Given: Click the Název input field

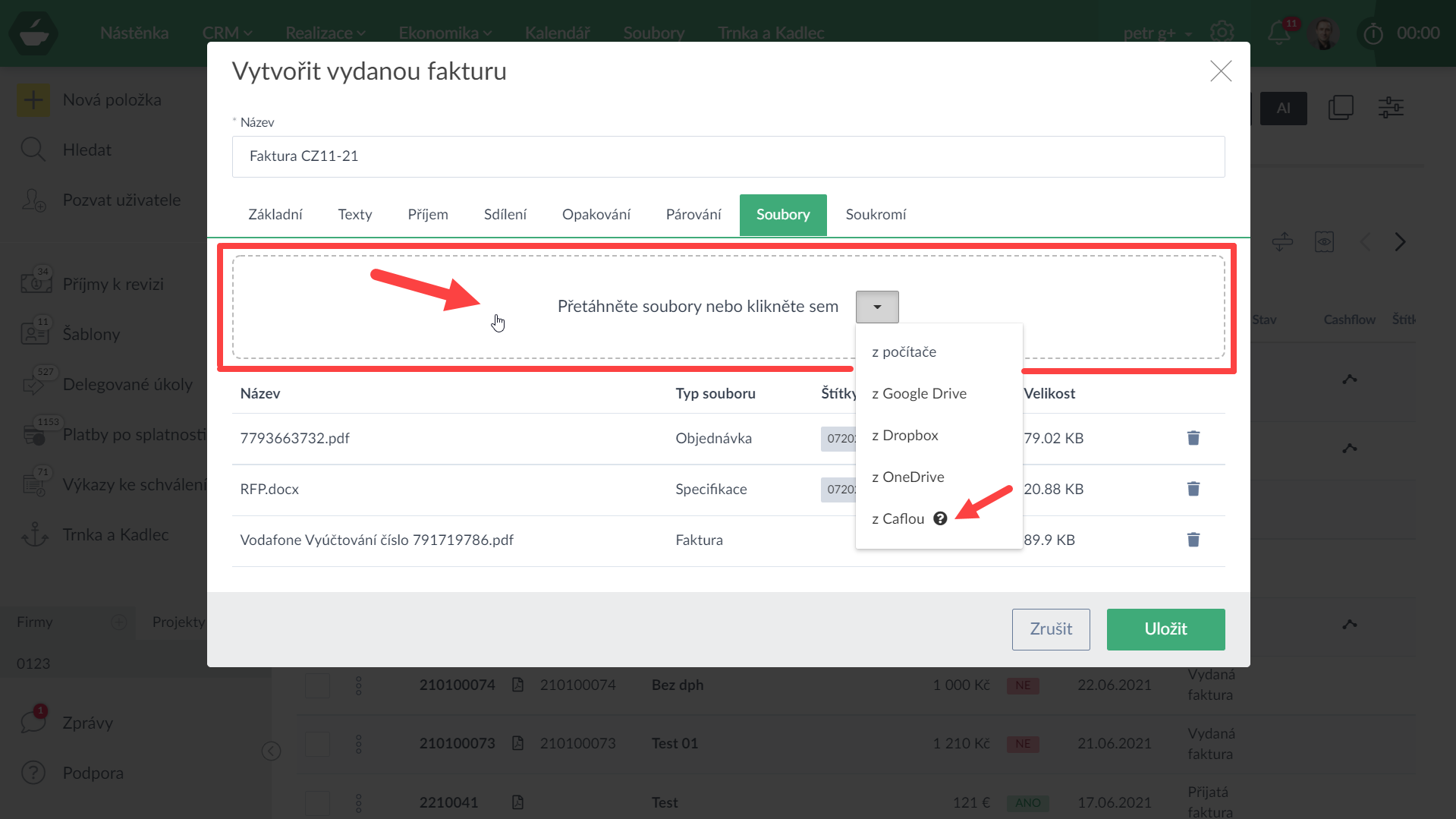Looking at the screenshot, I should pos(728,156).
